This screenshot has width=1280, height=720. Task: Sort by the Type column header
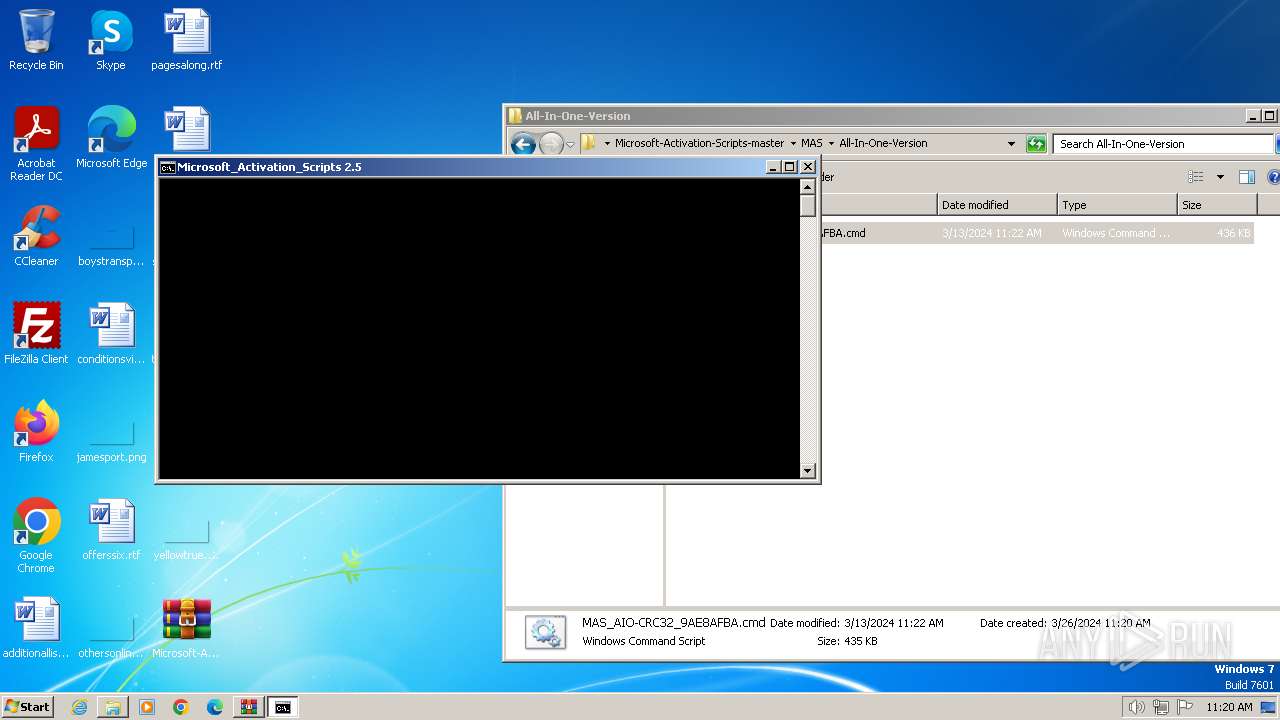(1117, 205)
